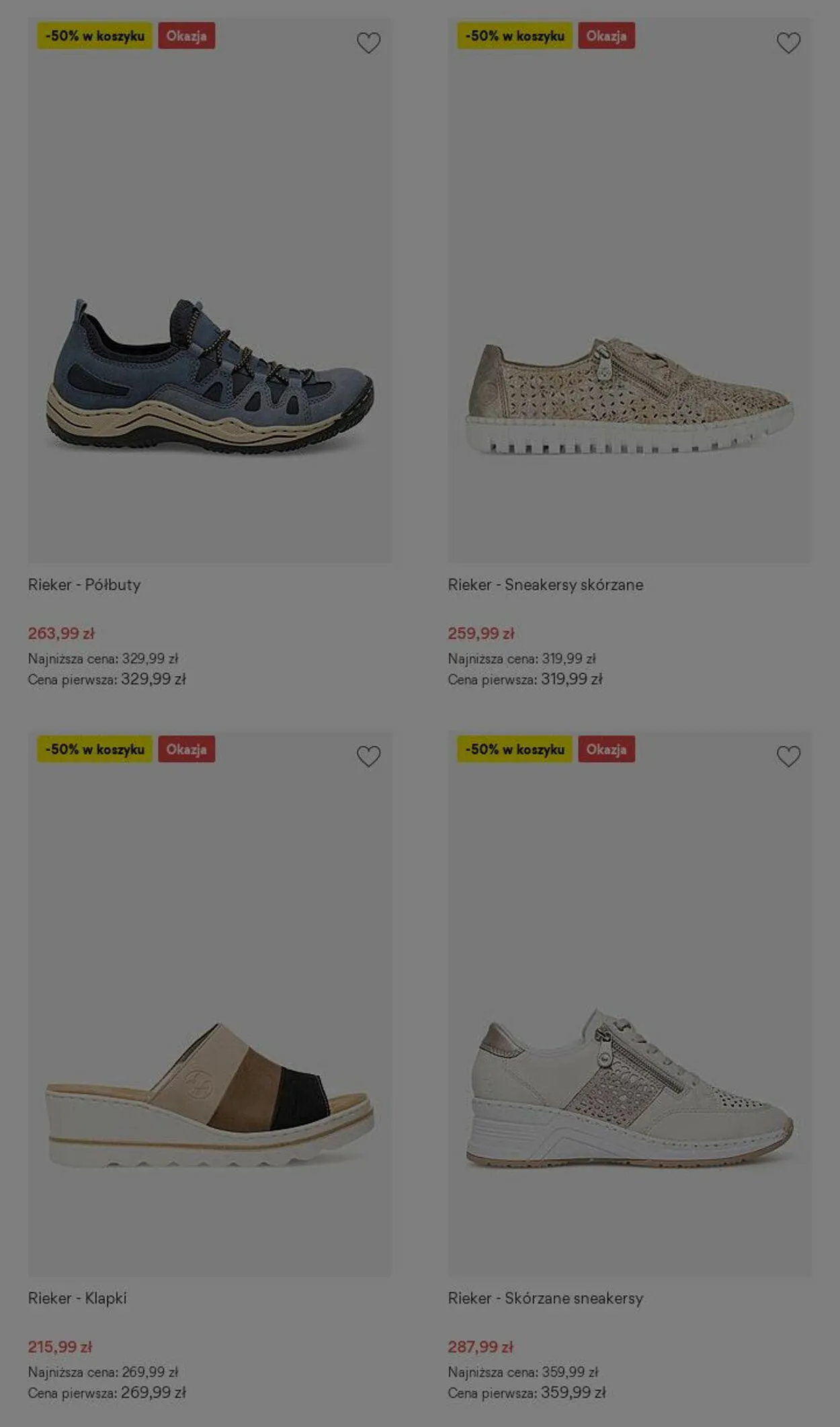Toggle heart on Rieker Skórzane sneakersy card
840x1427 pixels.
tap(788, 756)
